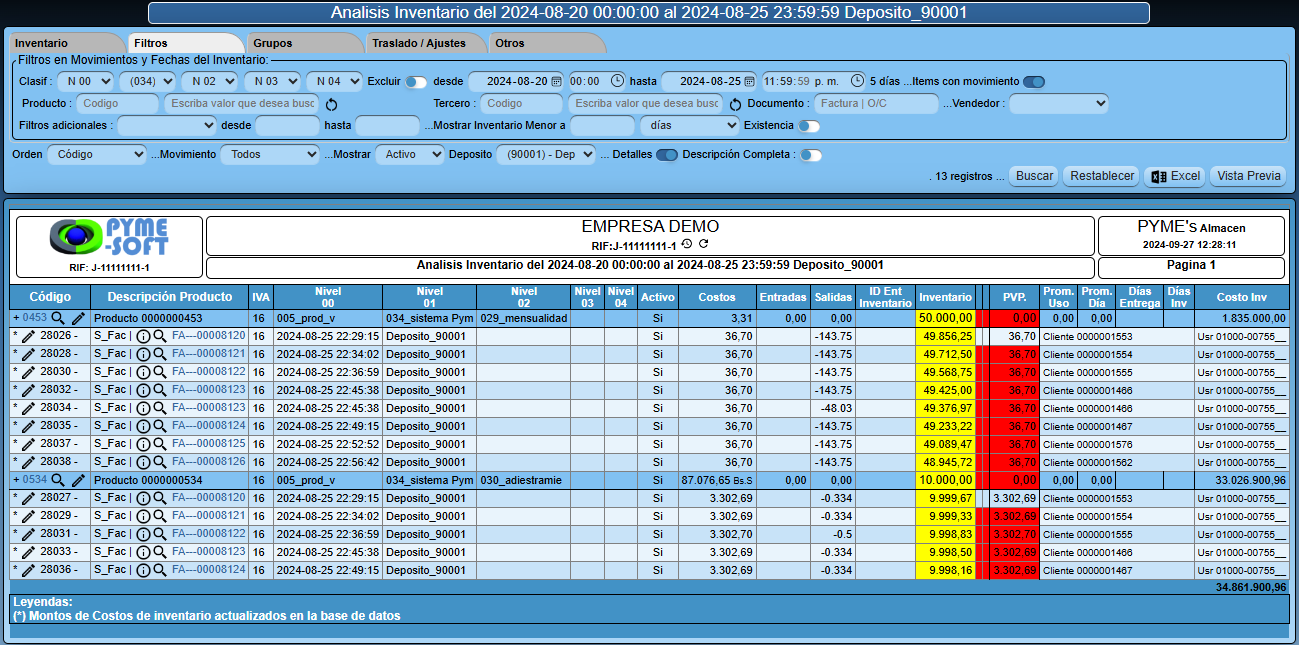Click the reload icon next to Tercero search

735,104
